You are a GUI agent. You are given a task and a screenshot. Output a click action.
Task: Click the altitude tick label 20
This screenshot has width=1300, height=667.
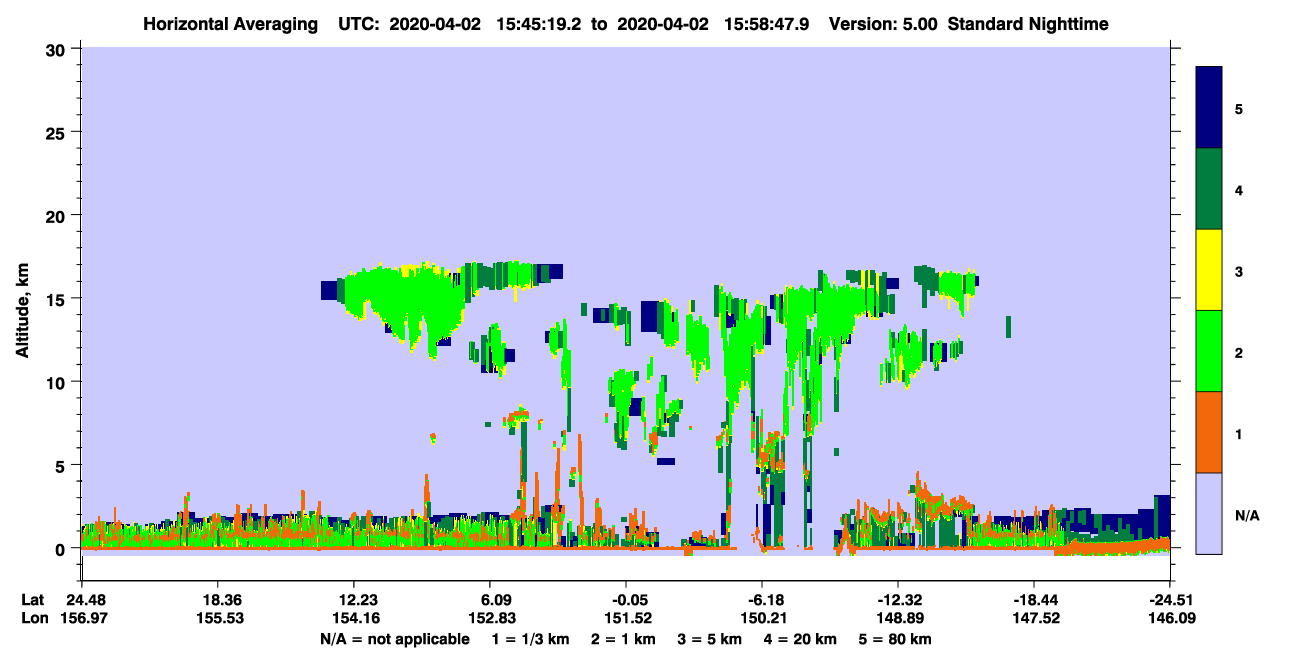(58, 215)
